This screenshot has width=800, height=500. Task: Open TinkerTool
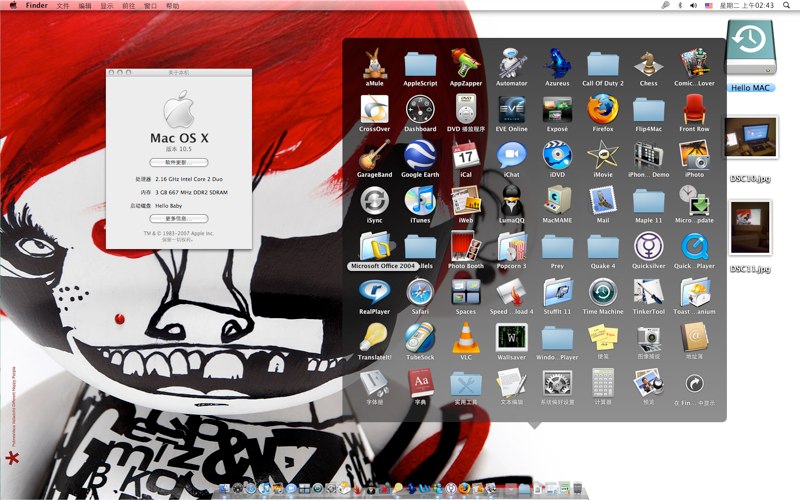pyautogui.click(x=648, y=292)
